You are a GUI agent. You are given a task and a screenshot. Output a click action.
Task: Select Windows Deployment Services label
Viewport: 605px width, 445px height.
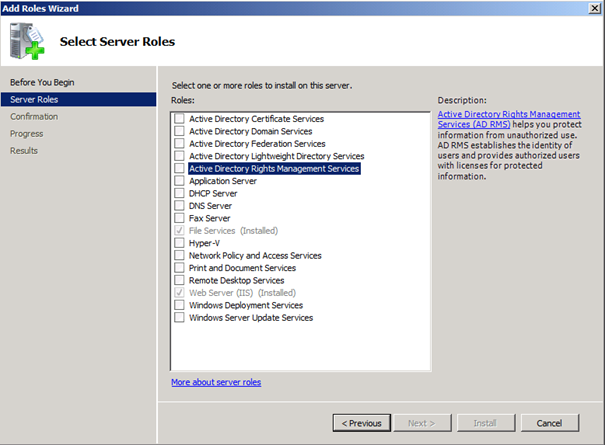(246, 305)
